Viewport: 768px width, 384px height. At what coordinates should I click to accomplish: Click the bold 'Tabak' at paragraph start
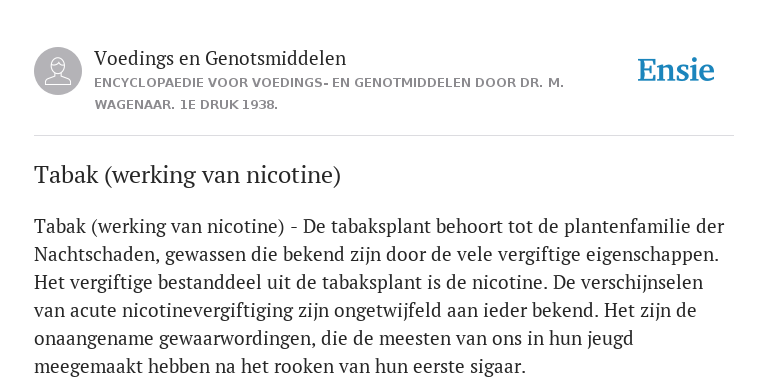pos(60,227)
